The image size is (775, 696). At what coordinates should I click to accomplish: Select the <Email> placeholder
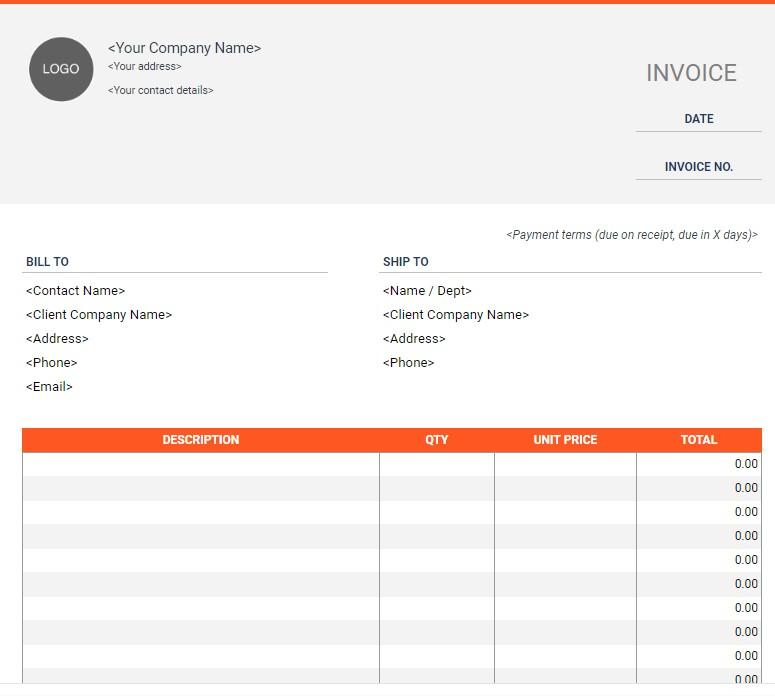click(49, 387)
